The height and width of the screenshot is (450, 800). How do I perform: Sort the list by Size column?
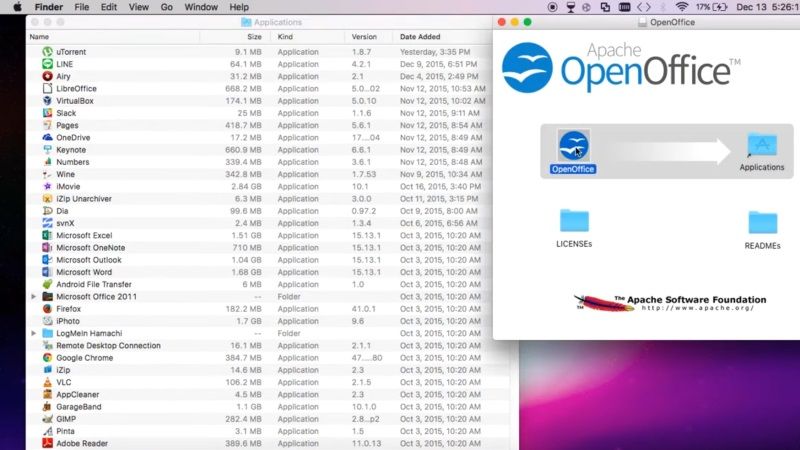coord(235,37)
